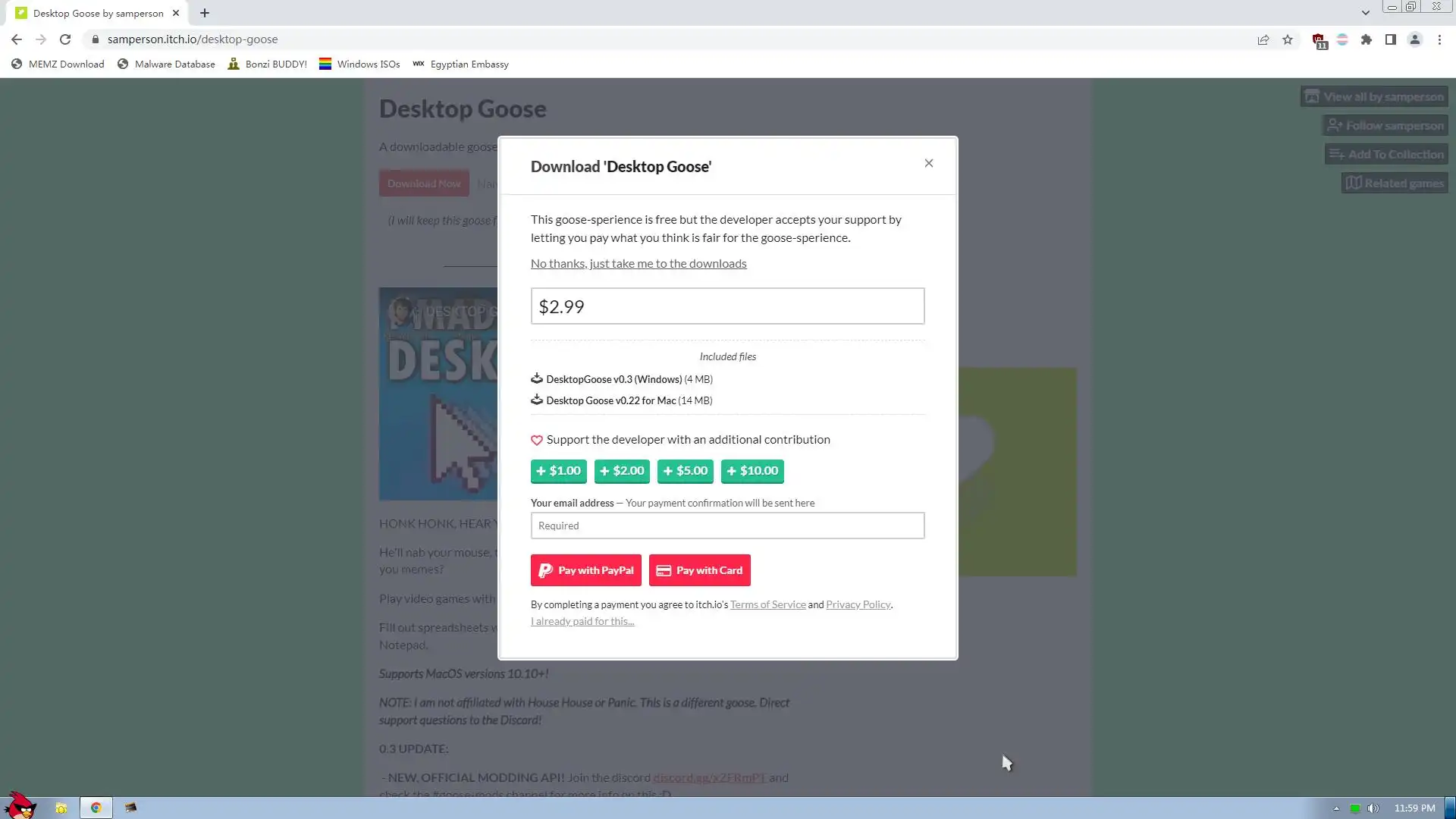1456x819 pixels.
Task: Open a new browser tab
Action: tap(205, 13)
